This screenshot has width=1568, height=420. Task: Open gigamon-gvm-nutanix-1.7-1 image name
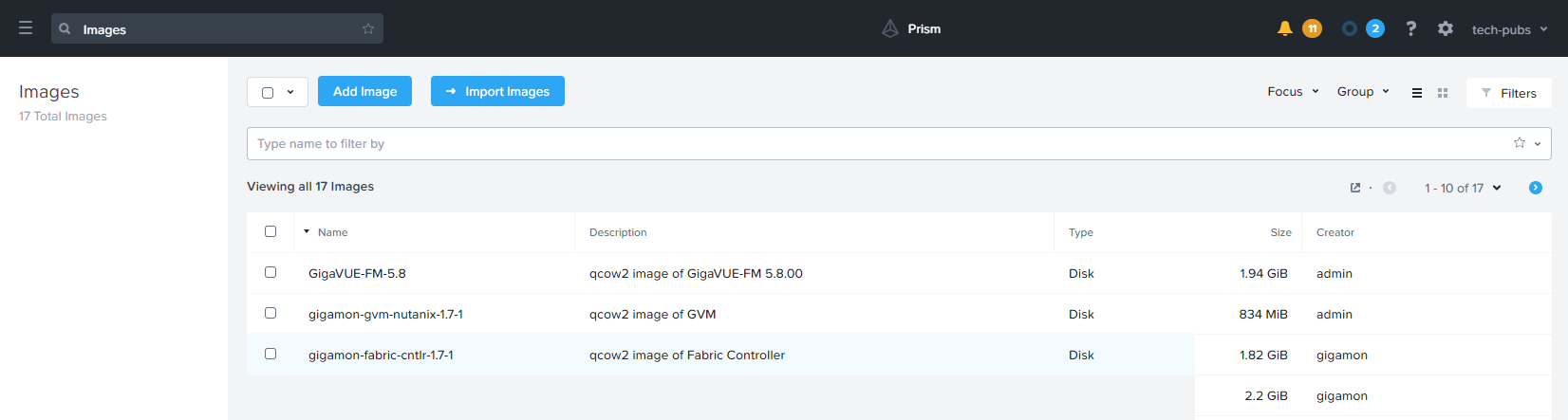[385, 314]
